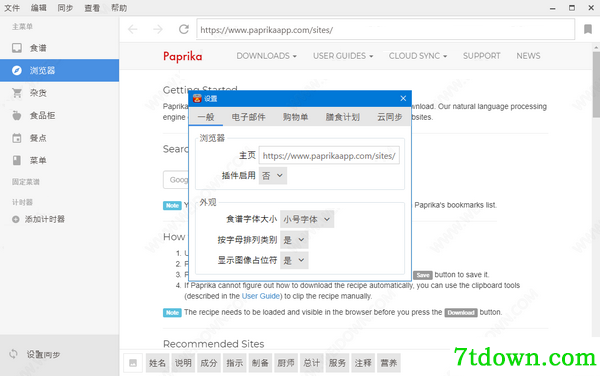Open the 显示图像占位符 dropdown
Image resolution: width=600 pixels, height=376 pixels.
[x=294, y=260]
